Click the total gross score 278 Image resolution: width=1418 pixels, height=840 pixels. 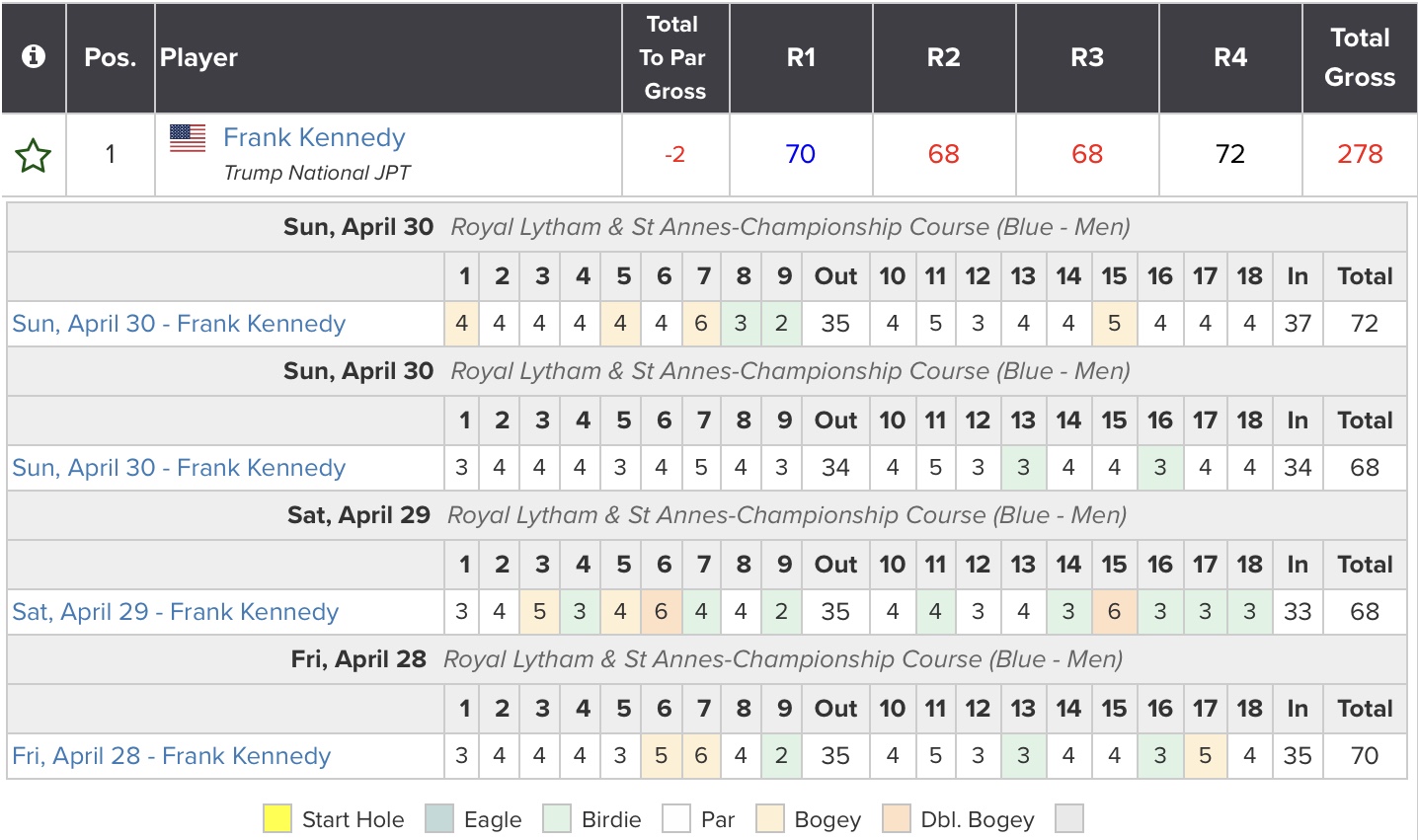[x=1360, y=154]
